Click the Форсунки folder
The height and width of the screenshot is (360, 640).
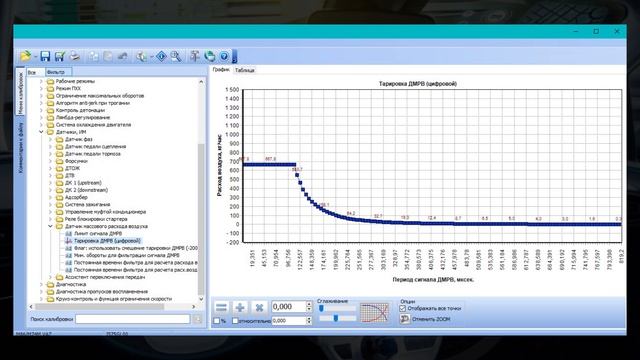76,161
